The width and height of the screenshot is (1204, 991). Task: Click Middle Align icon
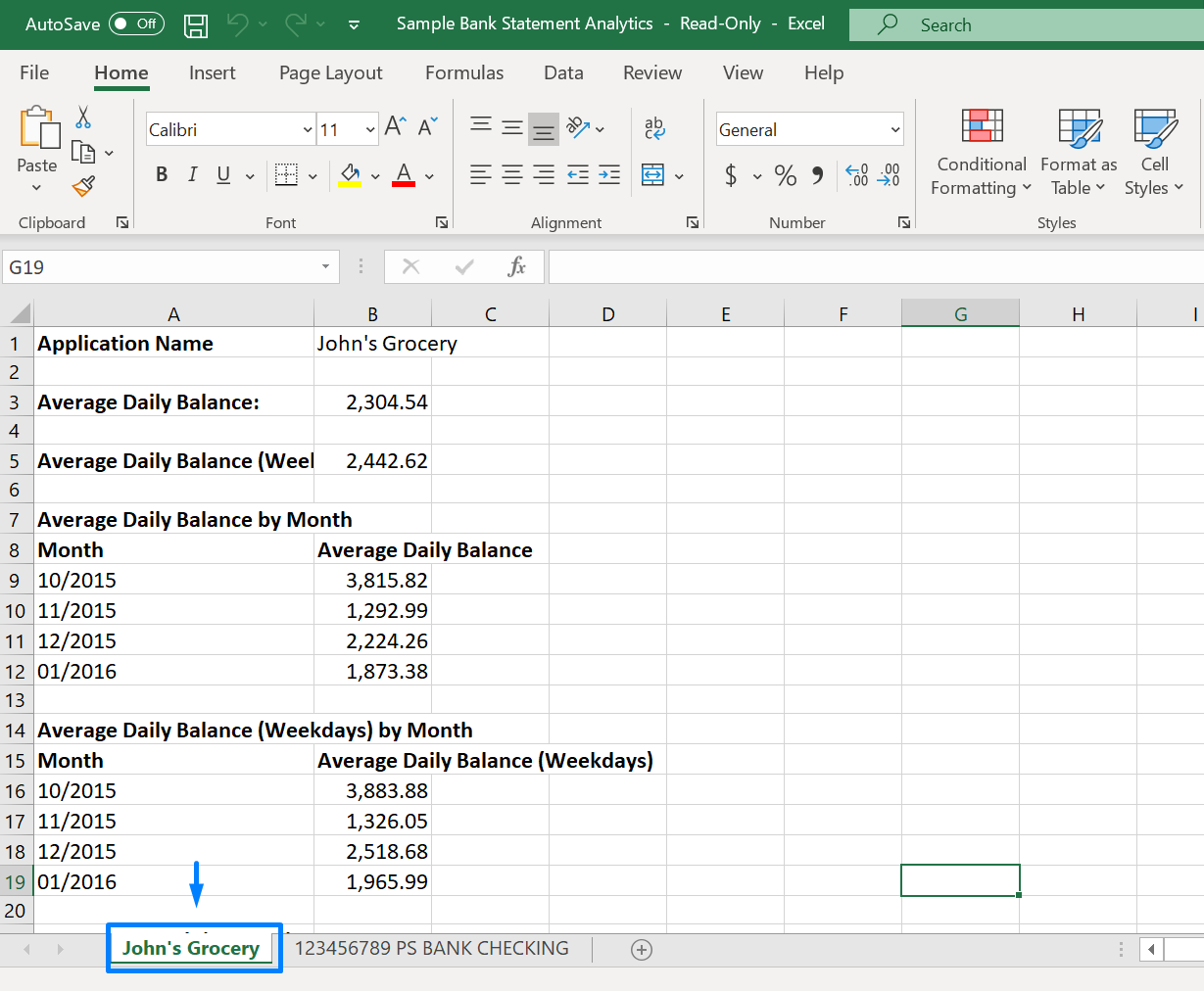[512, 127]
